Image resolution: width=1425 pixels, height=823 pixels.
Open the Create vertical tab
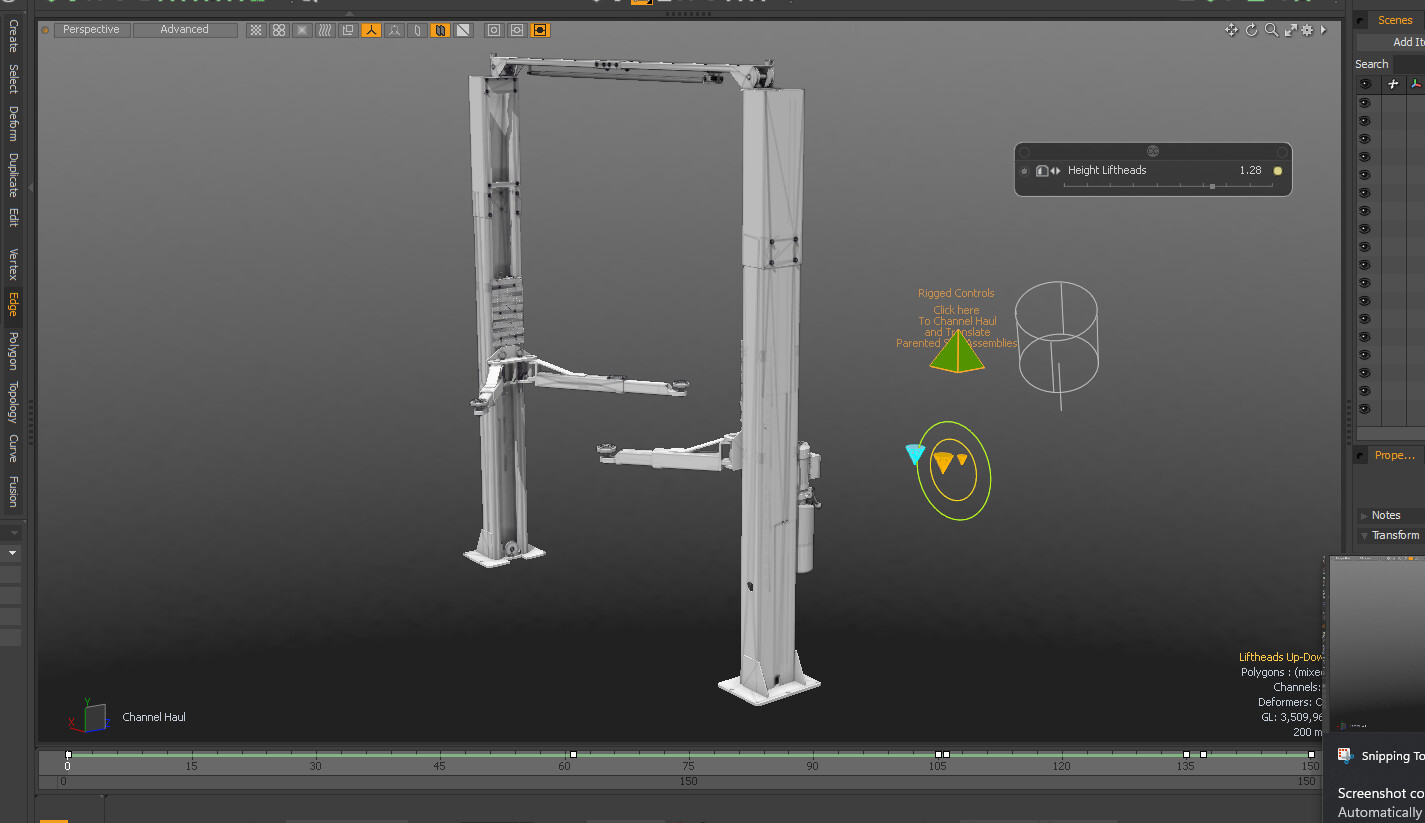click(13, 35)
